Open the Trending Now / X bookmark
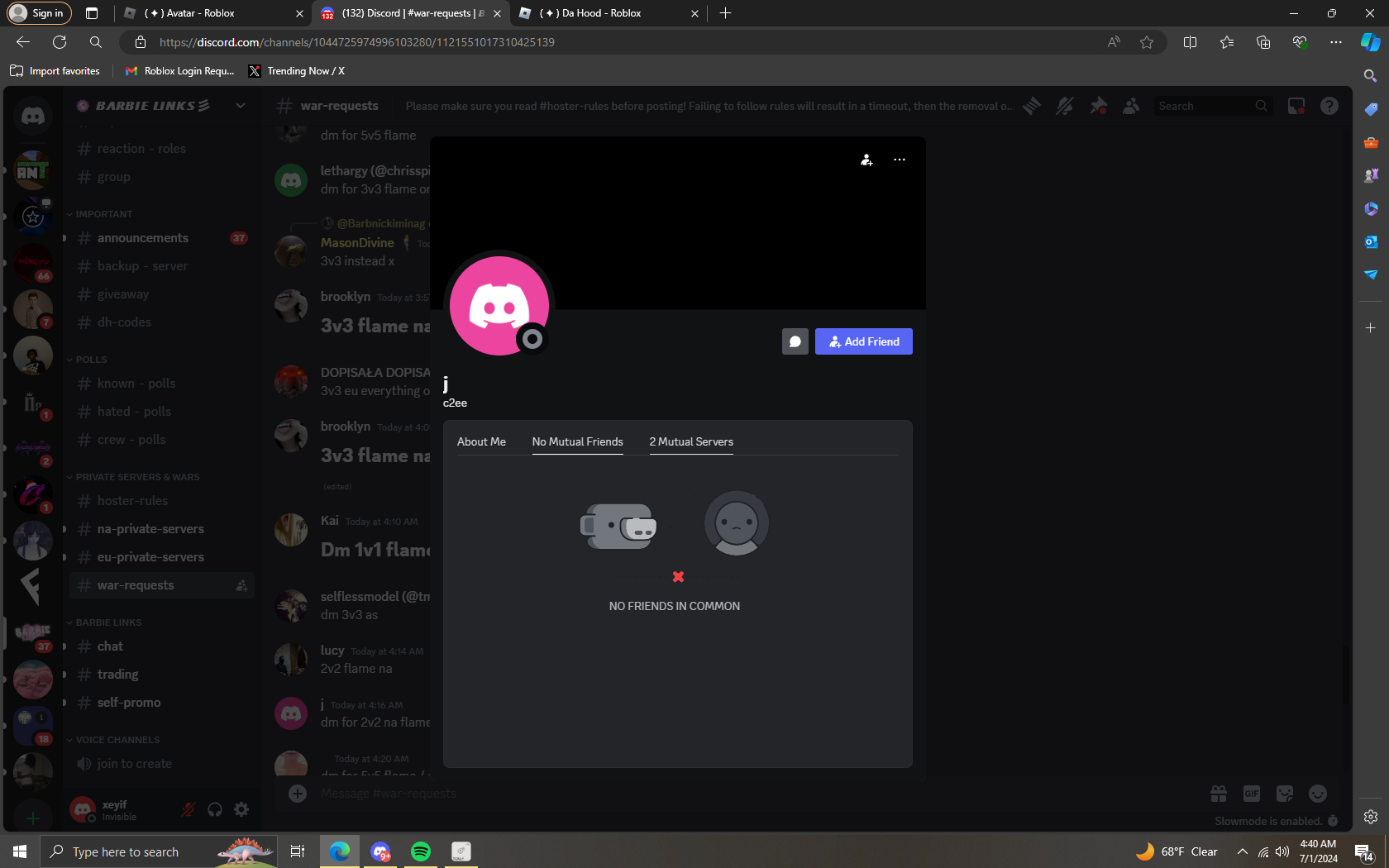This screenshot has width=1389, height=868. point(296,71)
